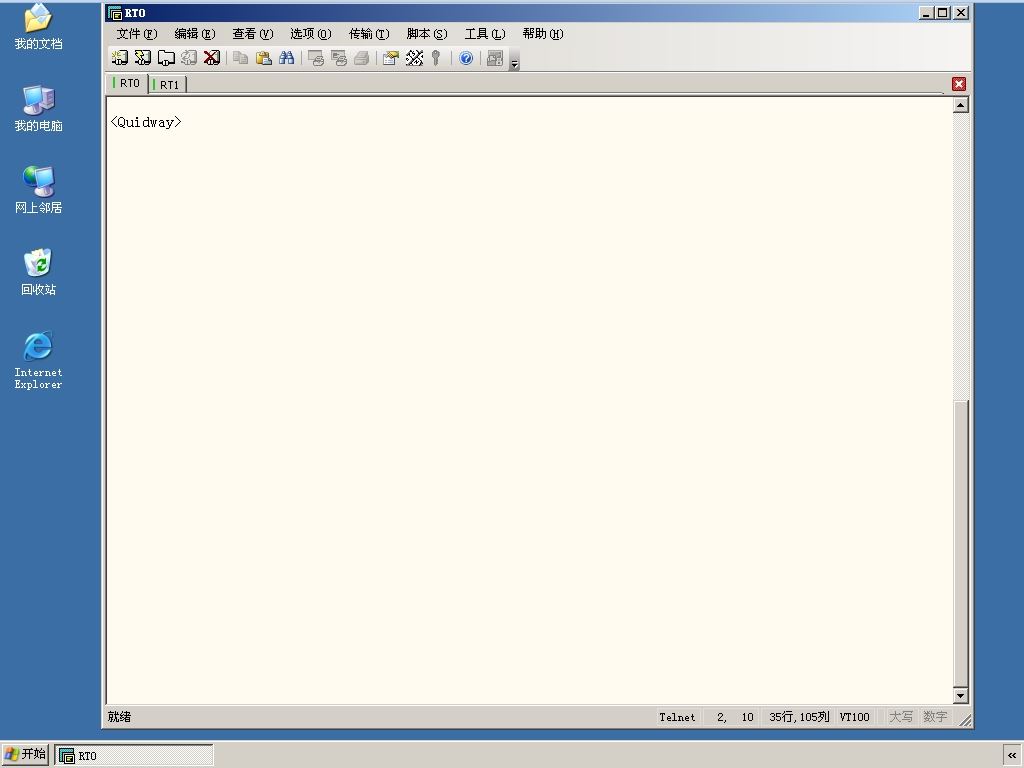Click the Public Key Assistant key icon
The height and width of the screenshot is (768, 1024).
point(436,58)
